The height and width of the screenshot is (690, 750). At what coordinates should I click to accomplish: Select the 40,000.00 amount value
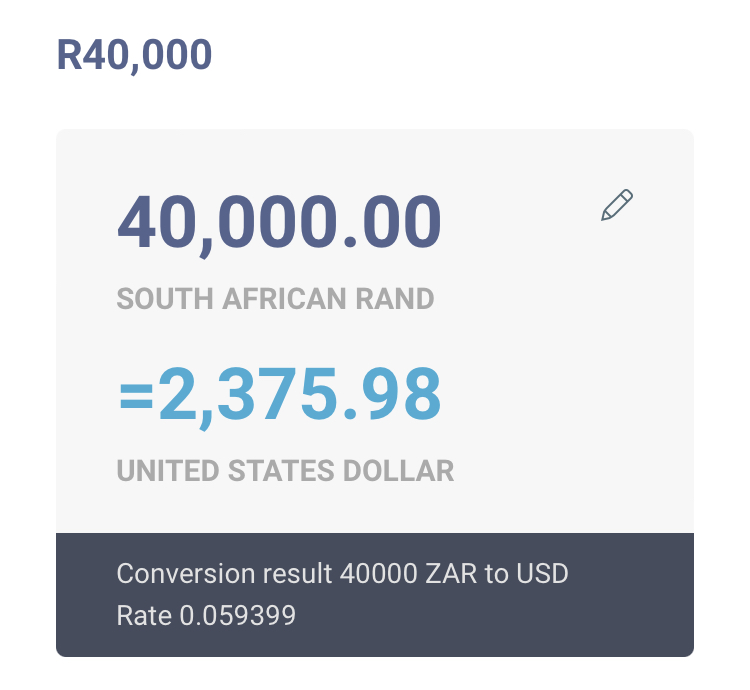click(x=279, y=223)
